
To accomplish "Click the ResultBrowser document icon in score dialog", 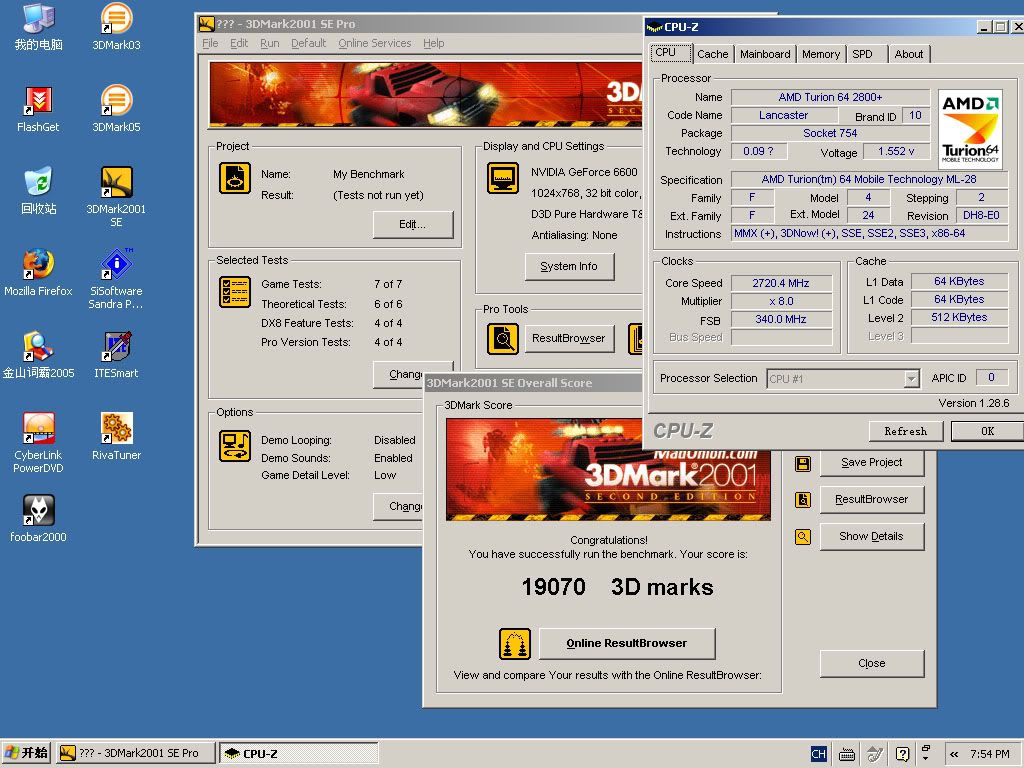I will coord(803,500).
